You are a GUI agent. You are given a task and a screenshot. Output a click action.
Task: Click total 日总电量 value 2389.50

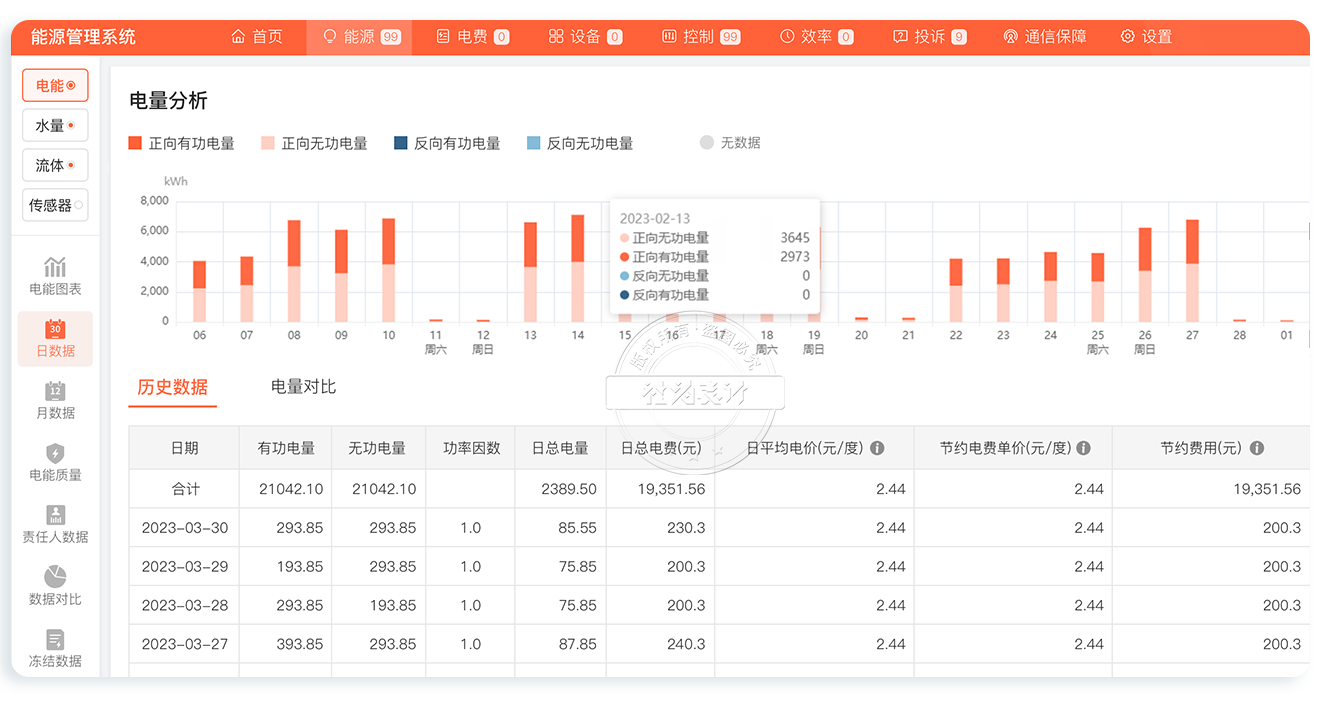point(569,489)
